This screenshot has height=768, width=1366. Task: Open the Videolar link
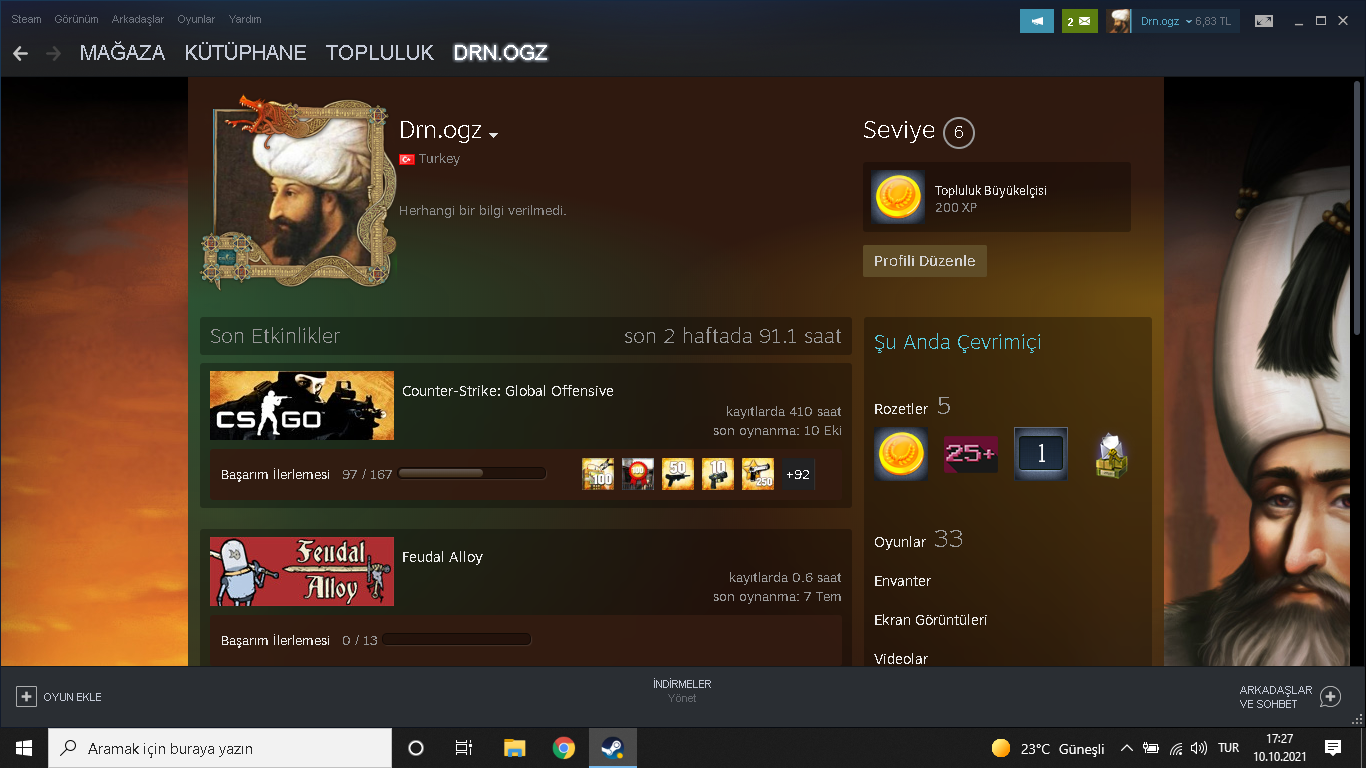coord(901,659)
